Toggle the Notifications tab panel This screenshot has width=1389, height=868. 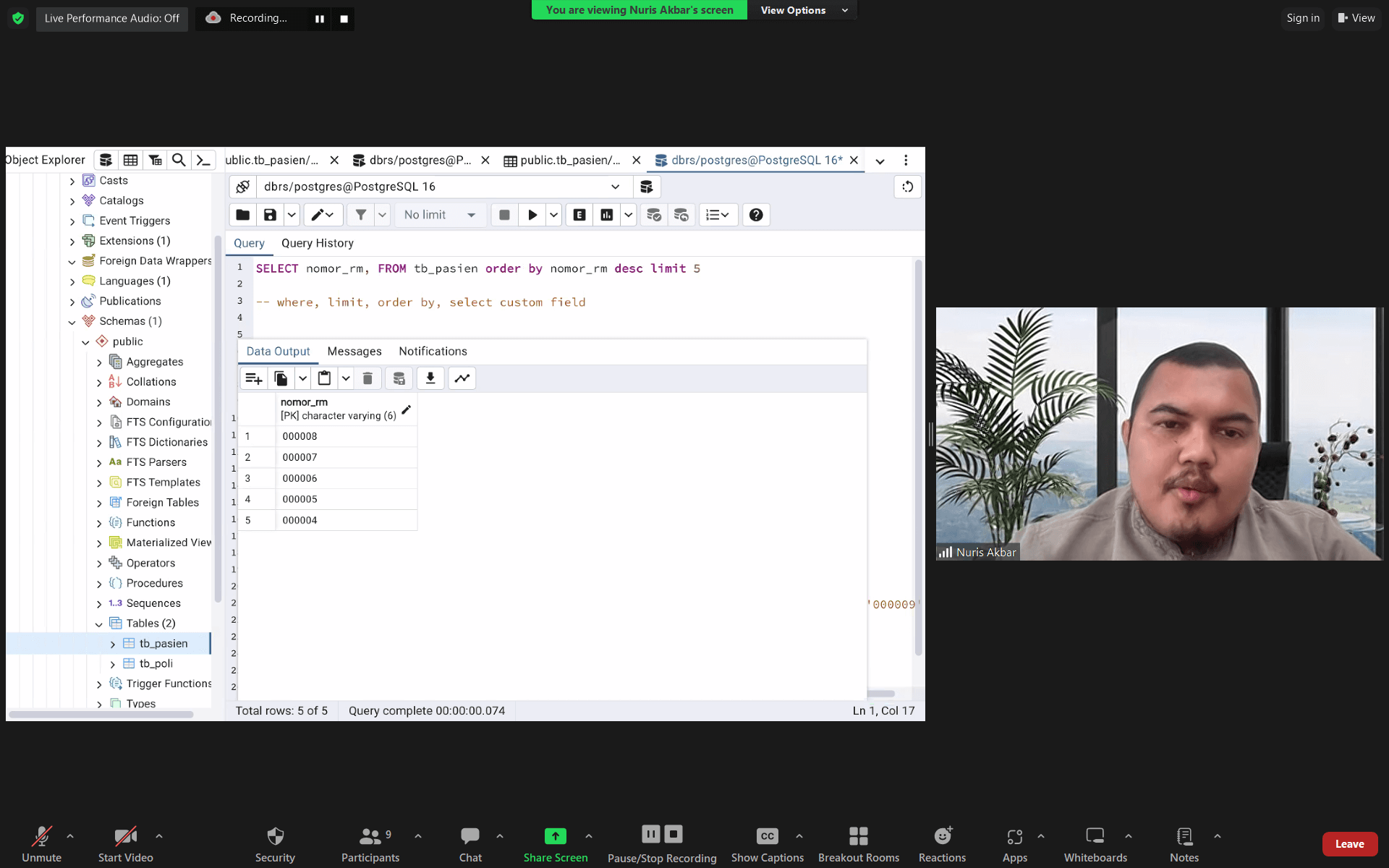click(433, 351)
